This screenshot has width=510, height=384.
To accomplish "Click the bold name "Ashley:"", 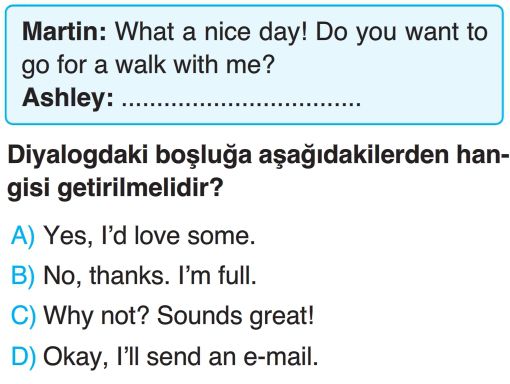I will point(68,98).
